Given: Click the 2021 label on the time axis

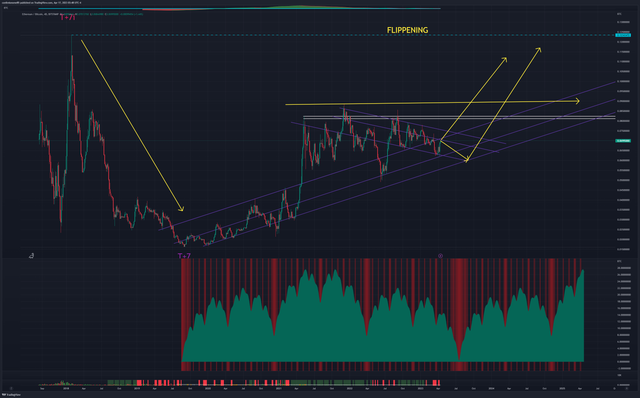Looking at the screenshot, I should tap(278, 389).
